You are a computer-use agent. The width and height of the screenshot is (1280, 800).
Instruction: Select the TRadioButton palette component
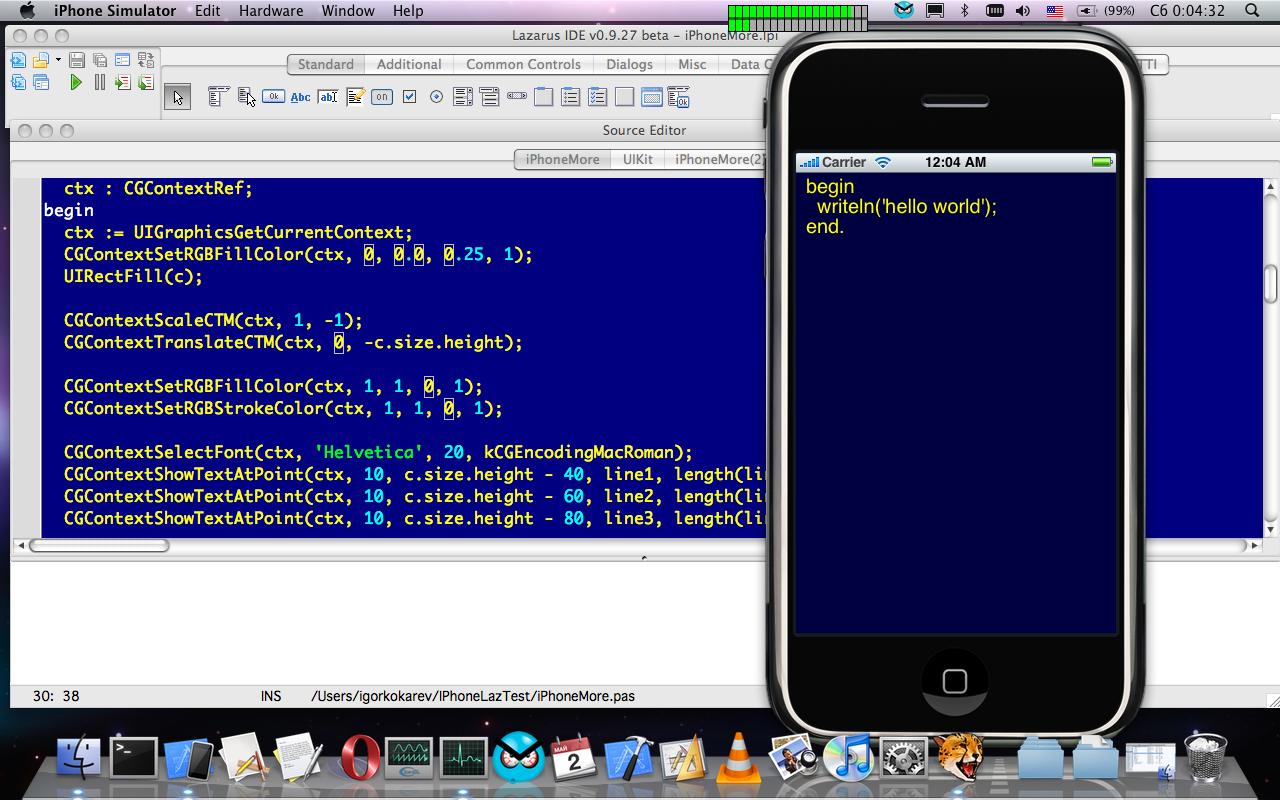436,97
